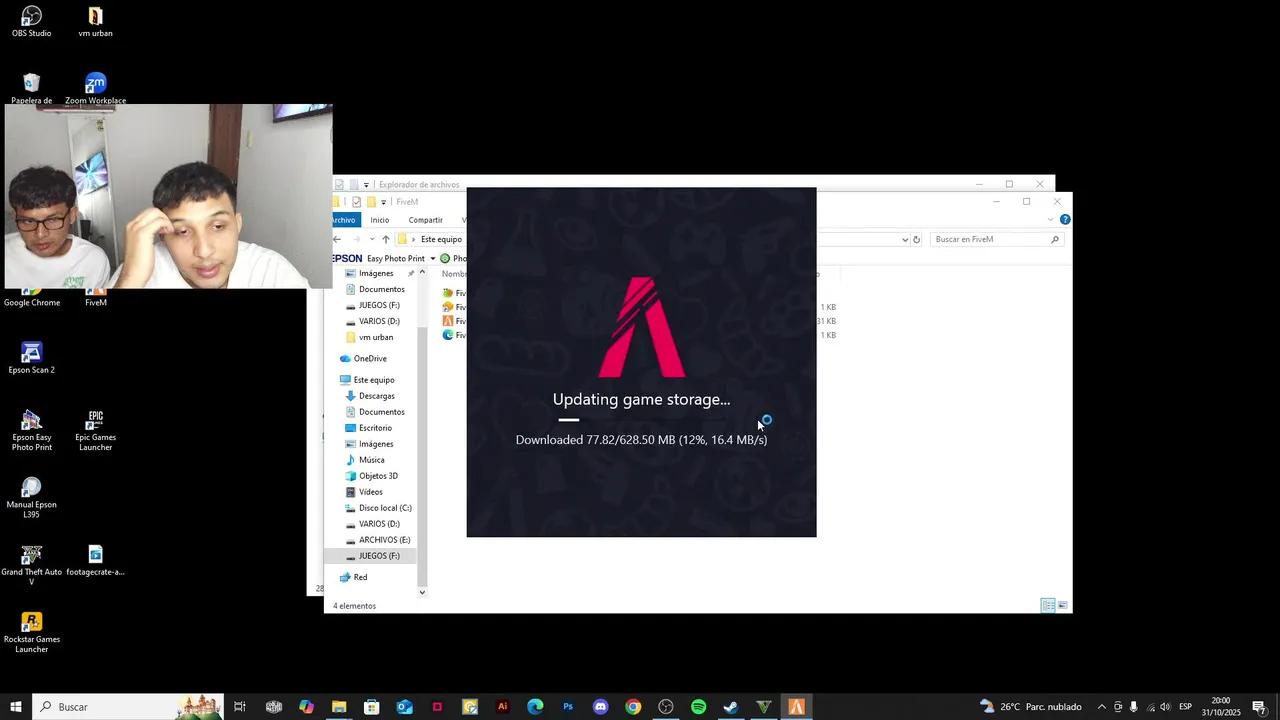Select the Epson Scan 2 desktop icon
The width and height of the screenshot is (1280, 720).
[x=32, y=358]
